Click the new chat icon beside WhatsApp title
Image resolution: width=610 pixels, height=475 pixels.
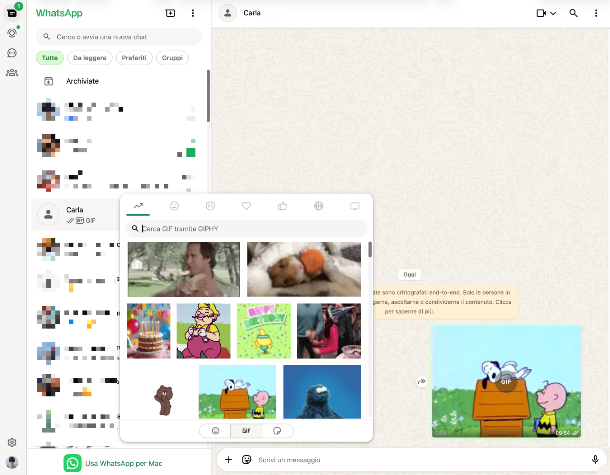point(170,13)
